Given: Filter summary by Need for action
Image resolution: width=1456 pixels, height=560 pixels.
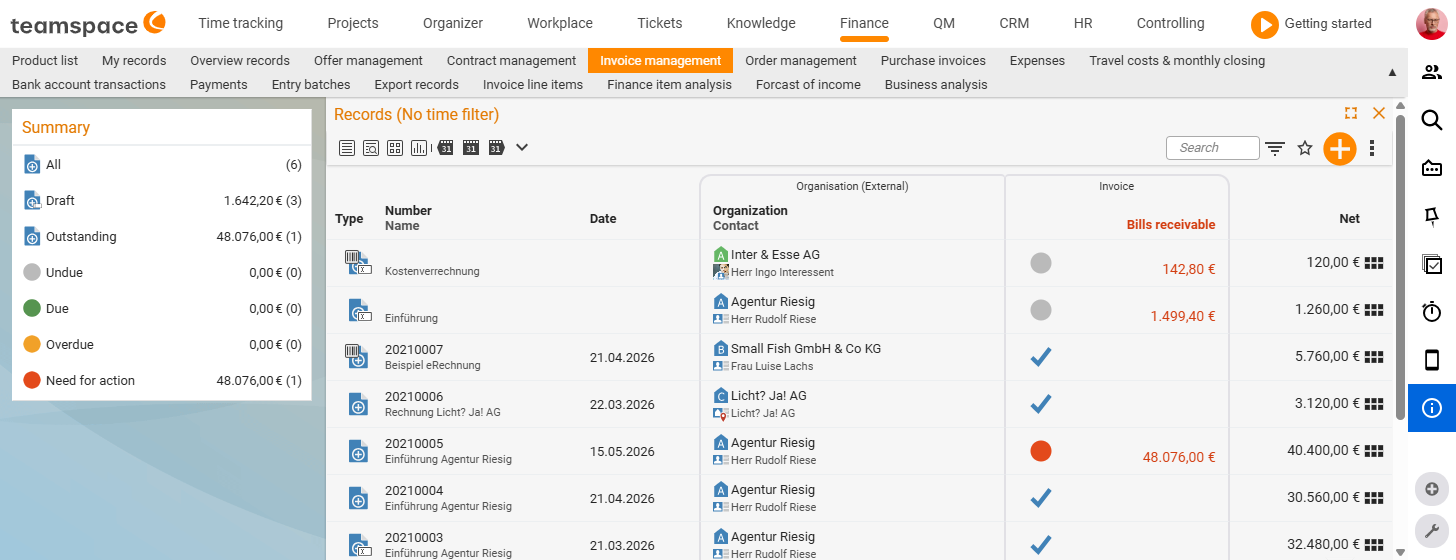Looking at the screenshot, I should pyautogui.click(x=162, y=381).
